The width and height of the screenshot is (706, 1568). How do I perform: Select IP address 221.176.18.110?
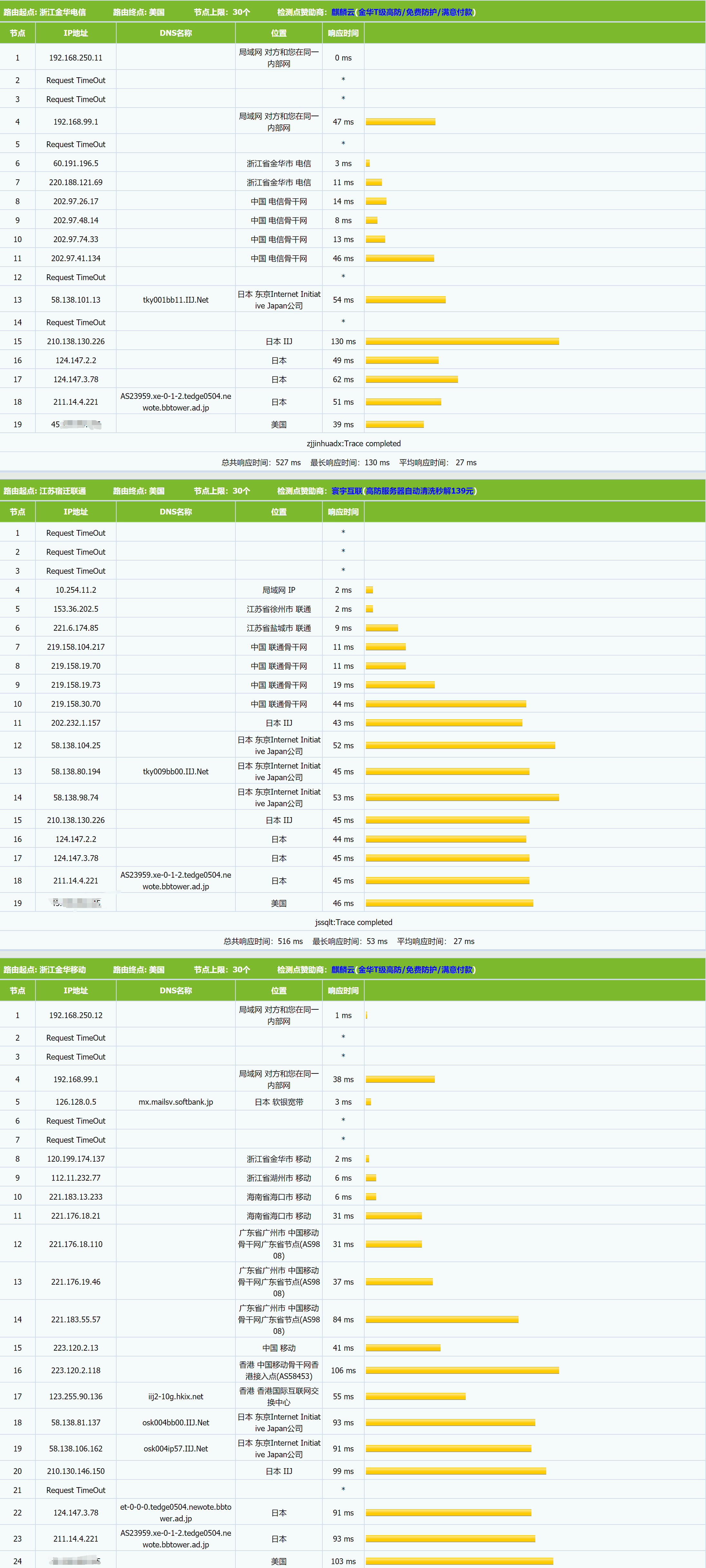click(76, 1244)
